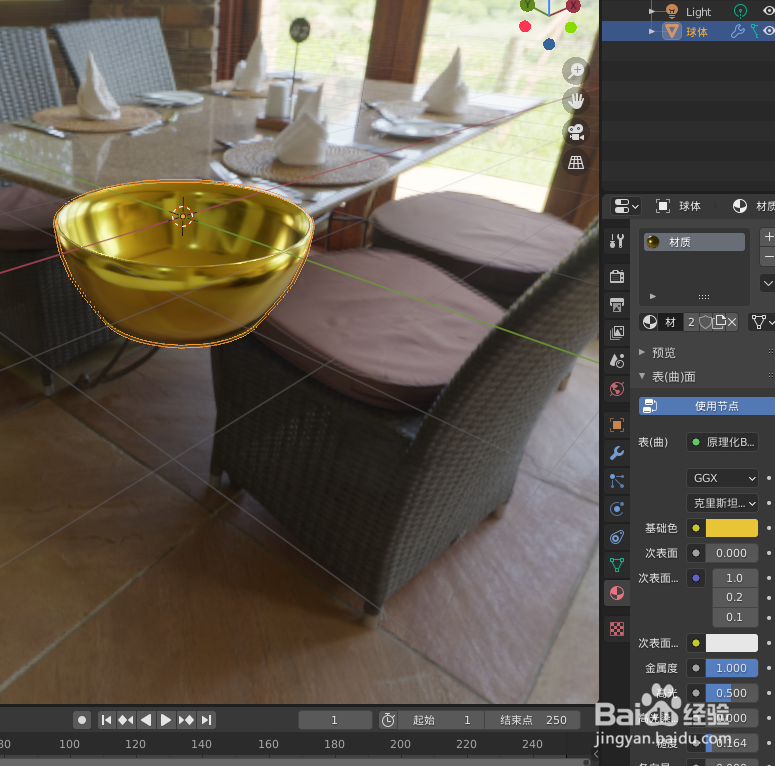Open the Object Data green triangle tab

tap(617, 565)
